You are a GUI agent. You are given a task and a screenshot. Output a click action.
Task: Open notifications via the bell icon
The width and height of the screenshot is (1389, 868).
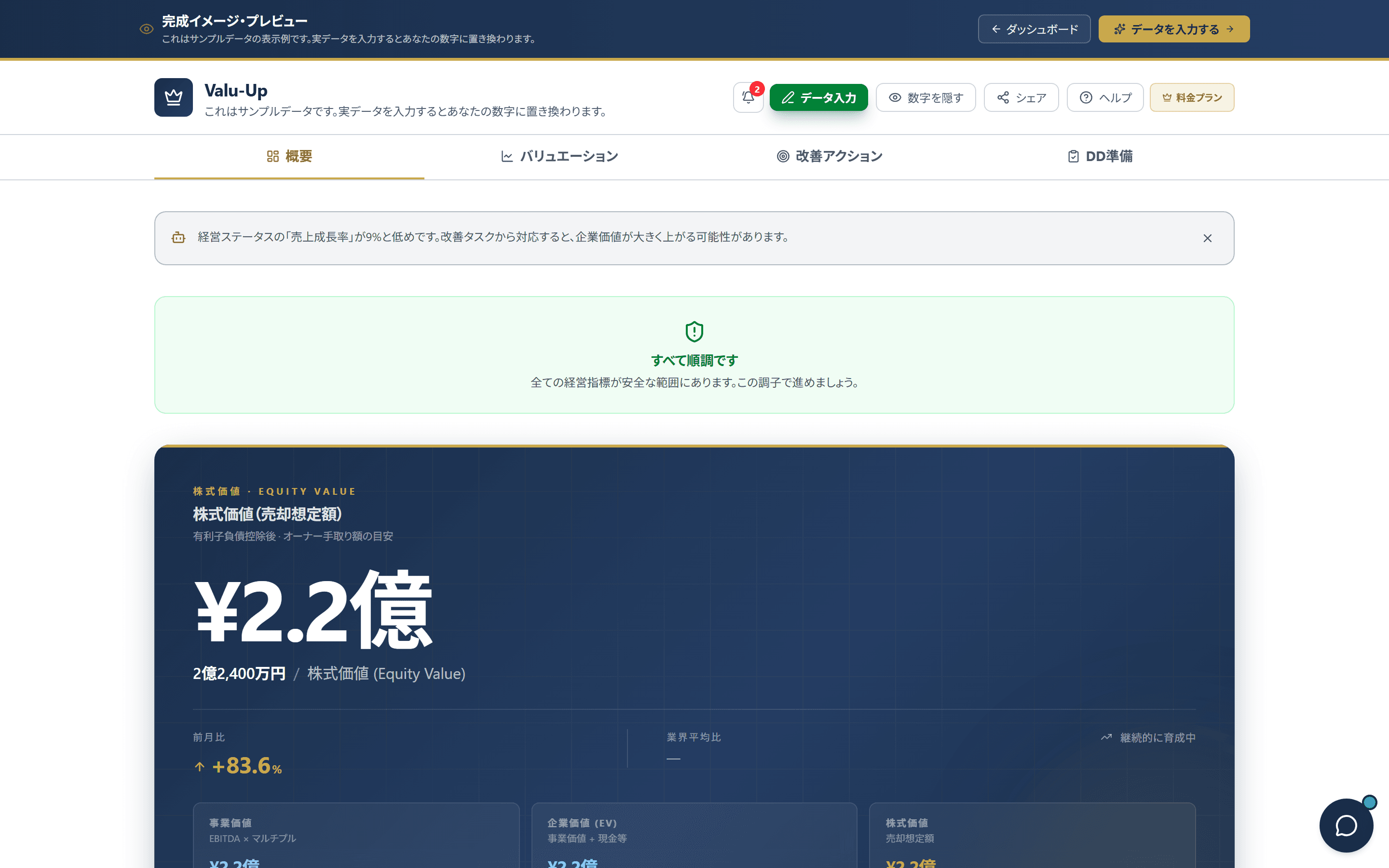pos(748,97)
